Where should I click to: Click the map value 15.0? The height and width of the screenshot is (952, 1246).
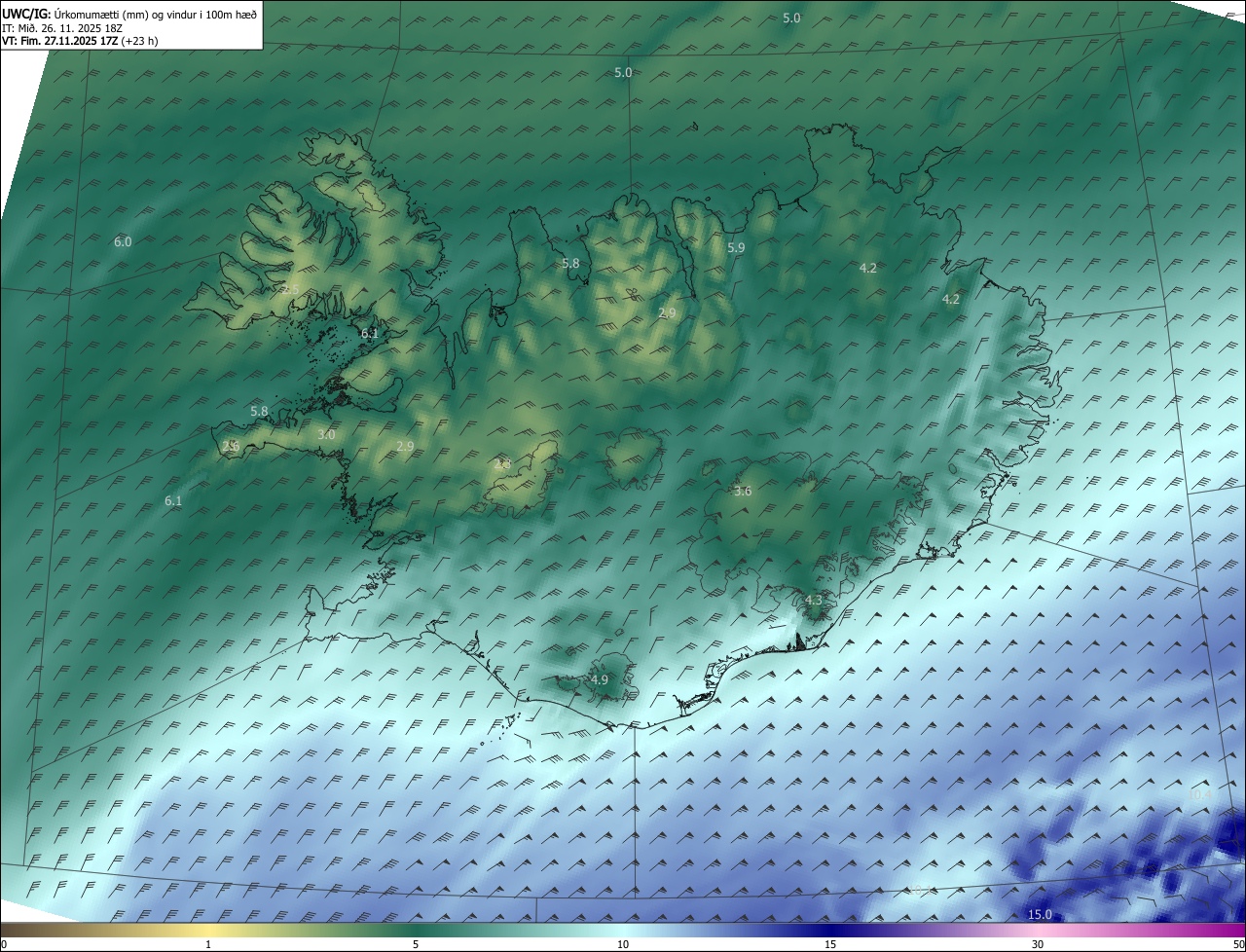1041,914
